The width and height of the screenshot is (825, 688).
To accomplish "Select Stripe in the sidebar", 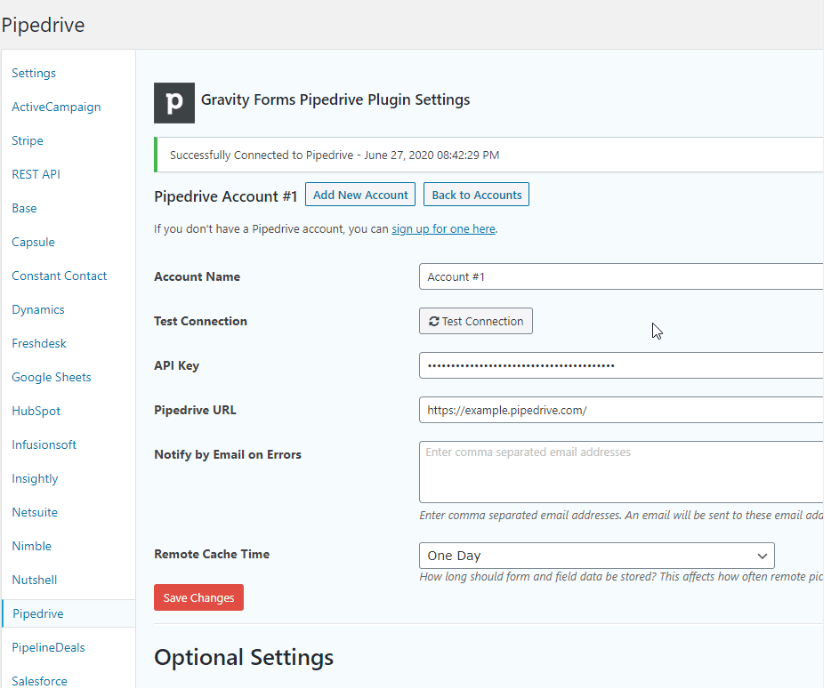I will pyautogui.click(x=27, y=140).
